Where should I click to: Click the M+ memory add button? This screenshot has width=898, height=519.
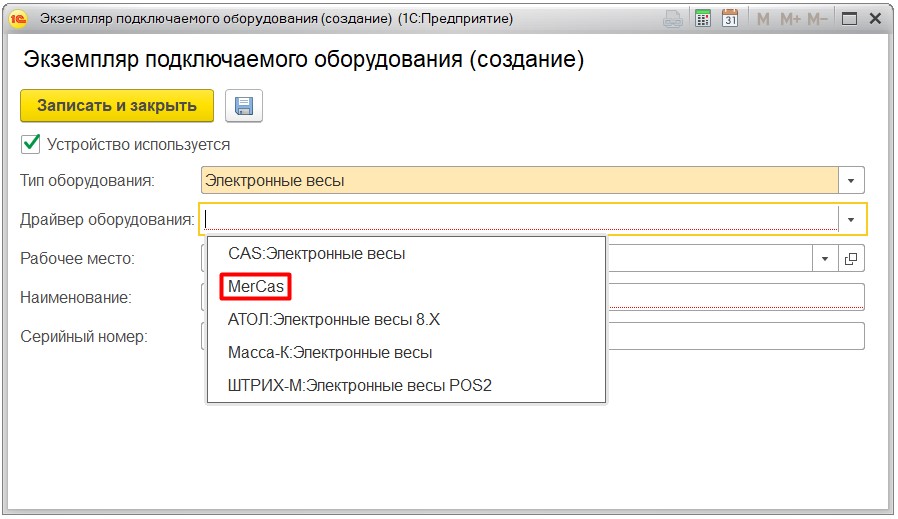(790, 18)
